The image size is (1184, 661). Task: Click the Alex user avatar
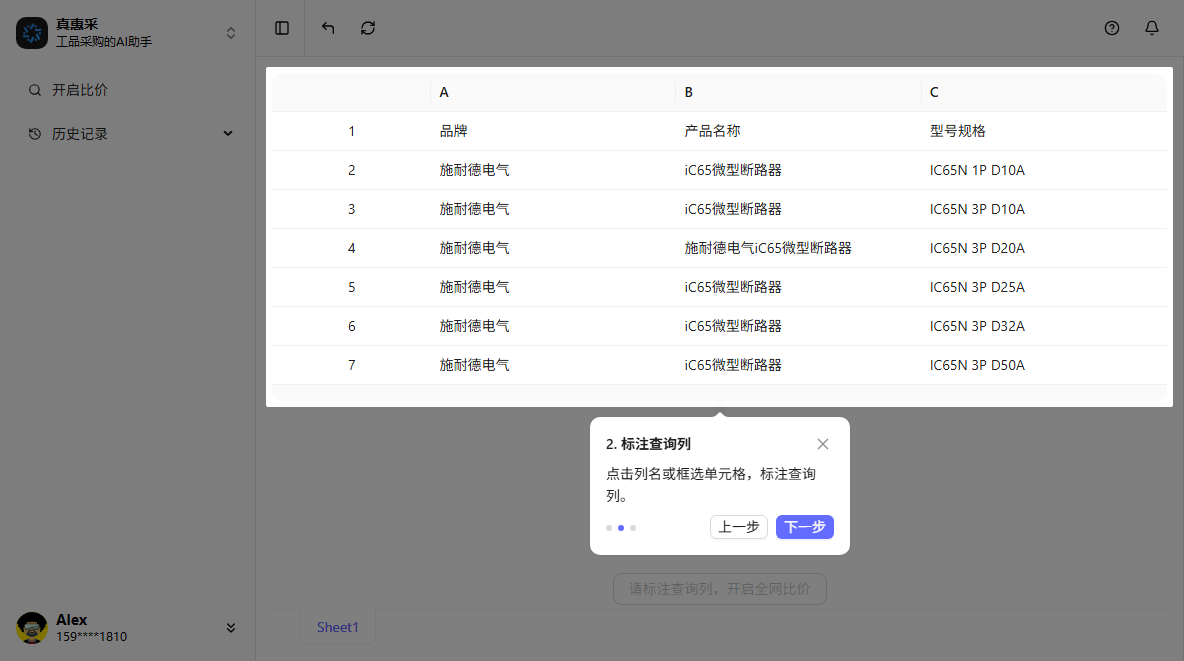(x=32, y=628)
